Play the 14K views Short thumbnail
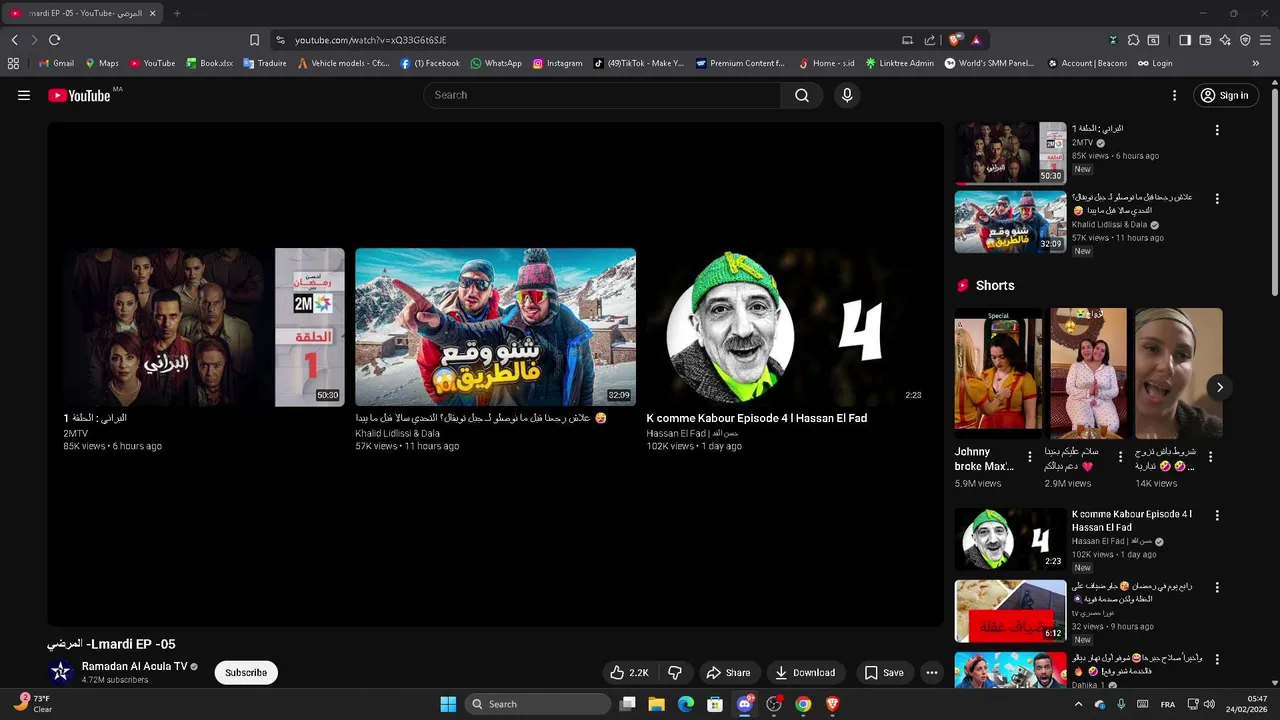Screen dimensions: 1280x720 (x=1178, y=373)
